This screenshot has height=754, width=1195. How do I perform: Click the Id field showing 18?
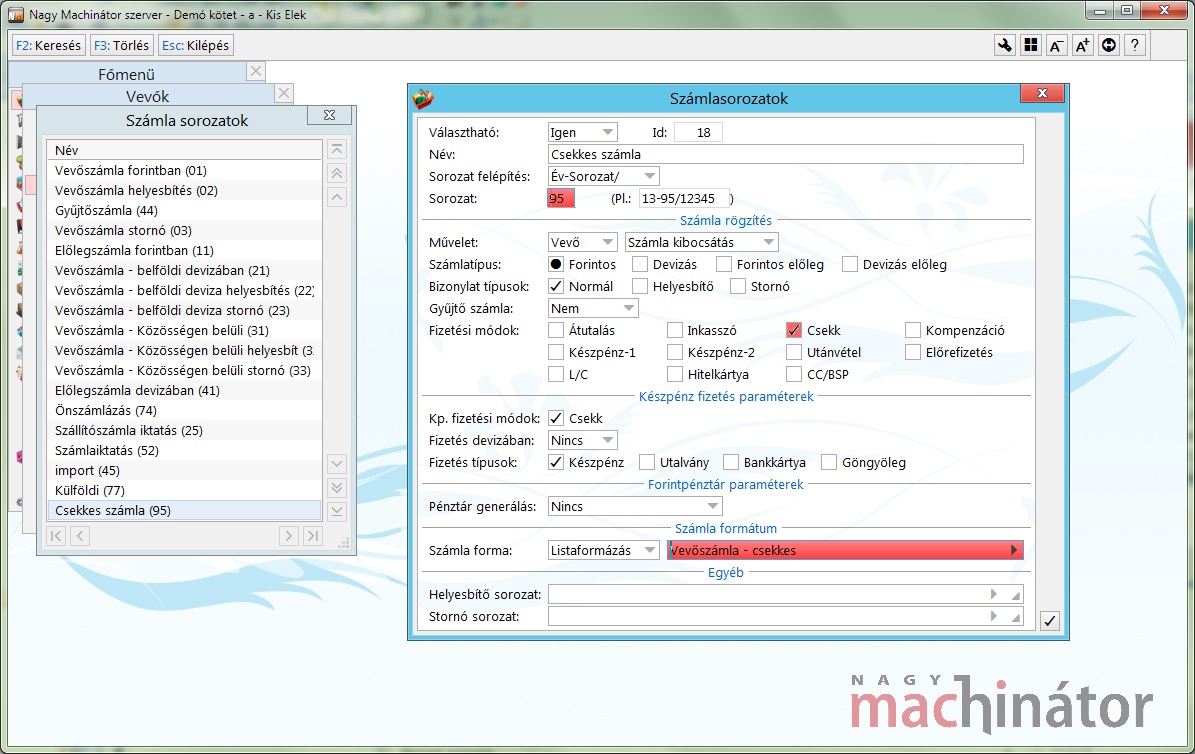[698, 132]
